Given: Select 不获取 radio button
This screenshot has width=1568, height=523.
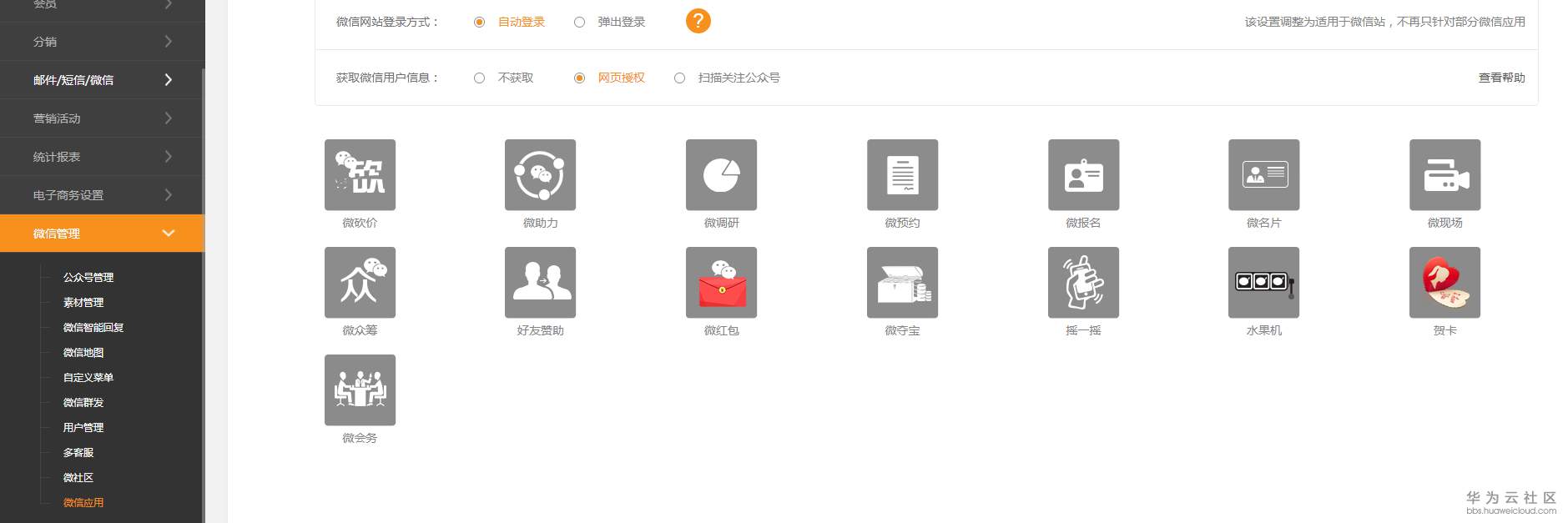Looking at the screenshot, I should 479,78.
